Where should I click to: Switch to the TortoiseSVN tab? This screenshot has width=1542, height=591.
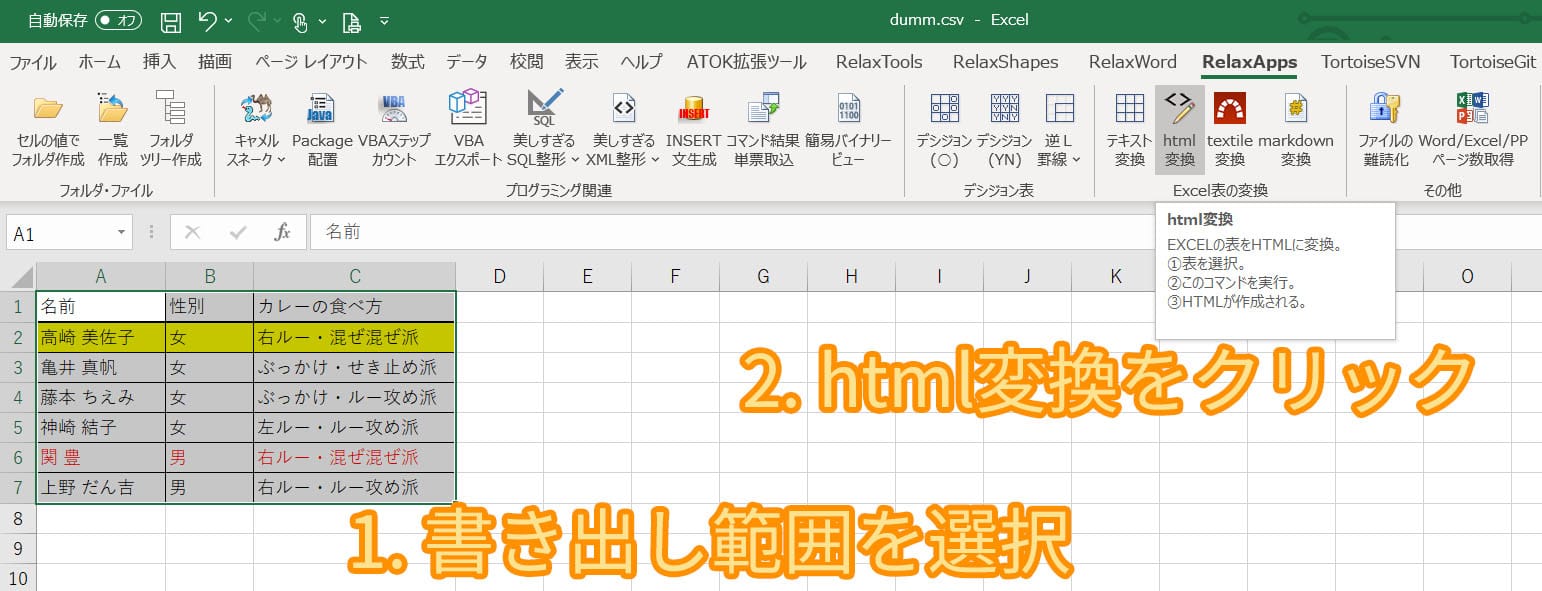pyautogui.click(x=1370, y=62)
